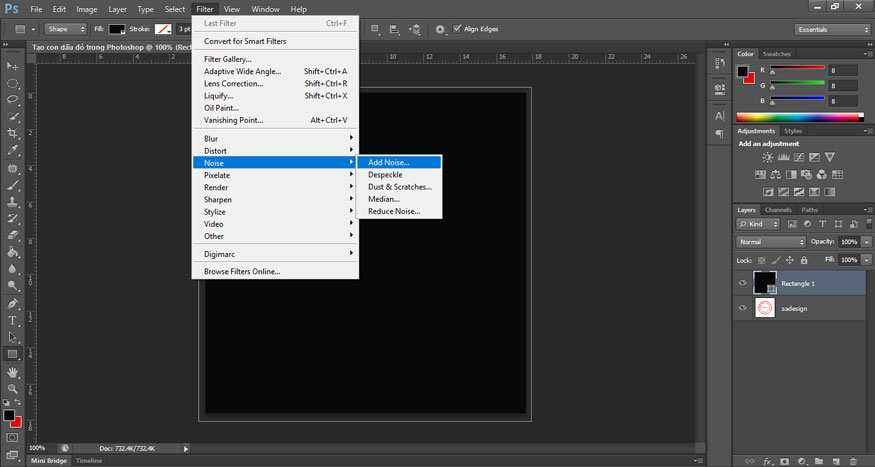Toggle lock image pixels brush icon
The image size is (875, 467).
776,260
